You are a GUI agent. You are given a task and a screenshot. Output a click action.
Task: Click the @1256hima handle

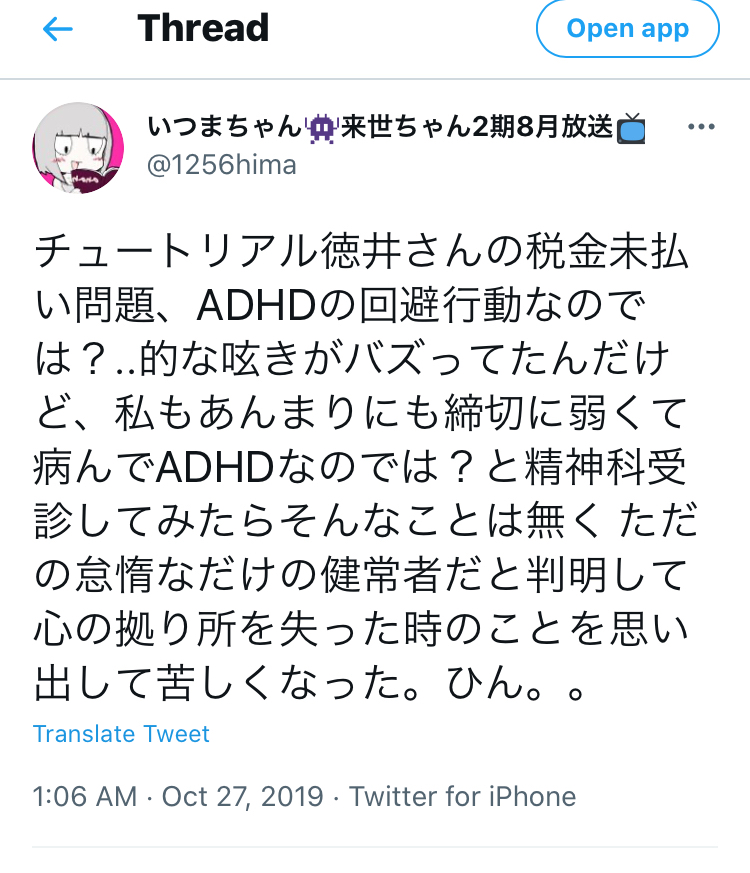click(x=222, y=165)
